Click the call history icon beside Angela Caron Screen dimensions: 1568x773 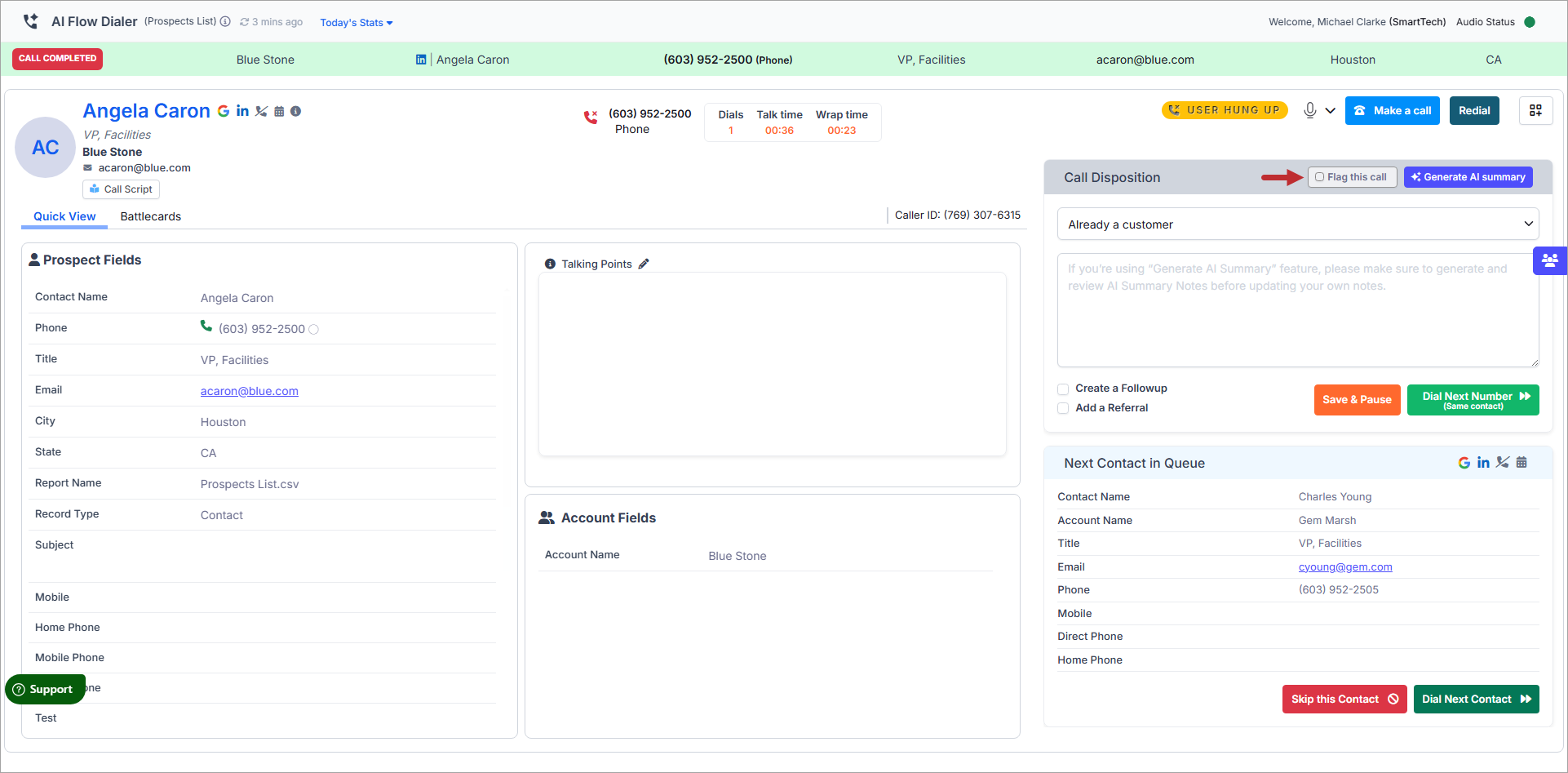(x=261, y=111)
